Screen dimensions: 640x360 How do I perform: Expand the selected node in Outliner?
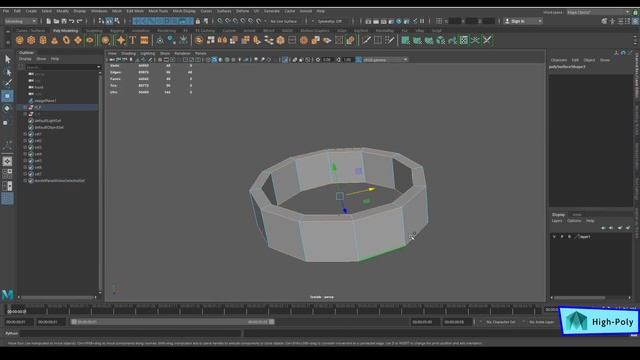[25, 107]
